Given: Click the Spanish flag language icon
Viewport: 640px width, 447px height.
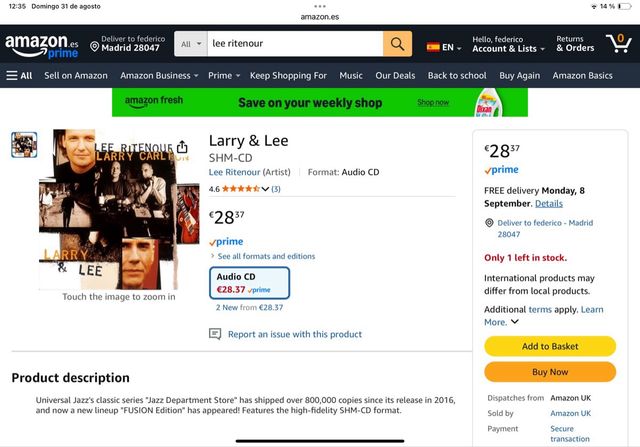Looking at the screenshot, I should tap(433, 47).
